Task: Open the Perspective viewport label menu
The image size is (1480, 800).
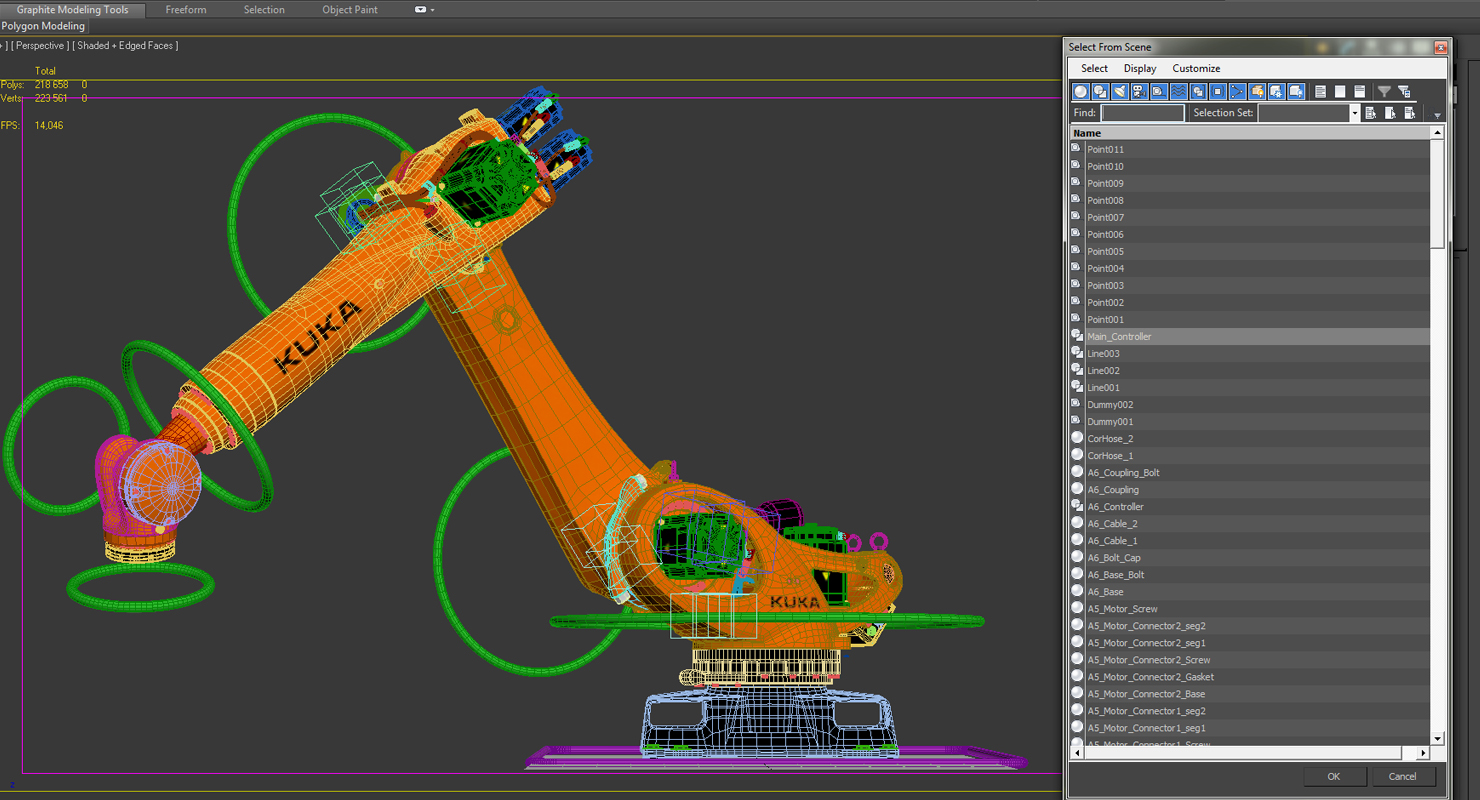Action: coord(41,46)
